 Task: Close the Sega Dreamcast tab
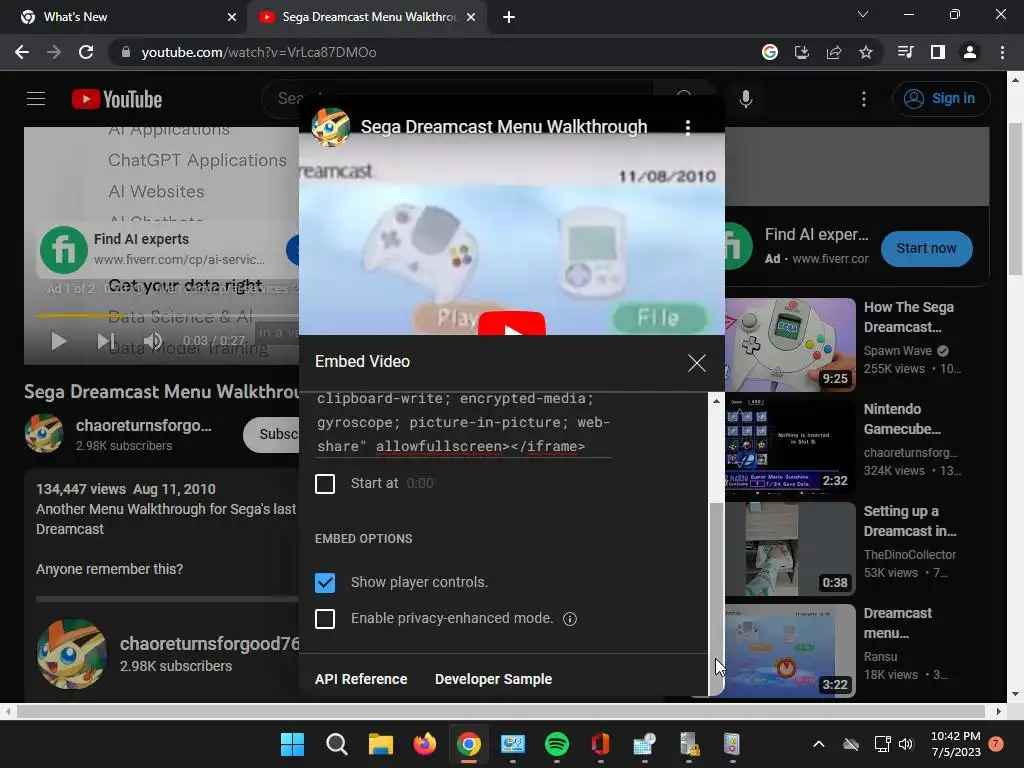[x=470, y=18]
